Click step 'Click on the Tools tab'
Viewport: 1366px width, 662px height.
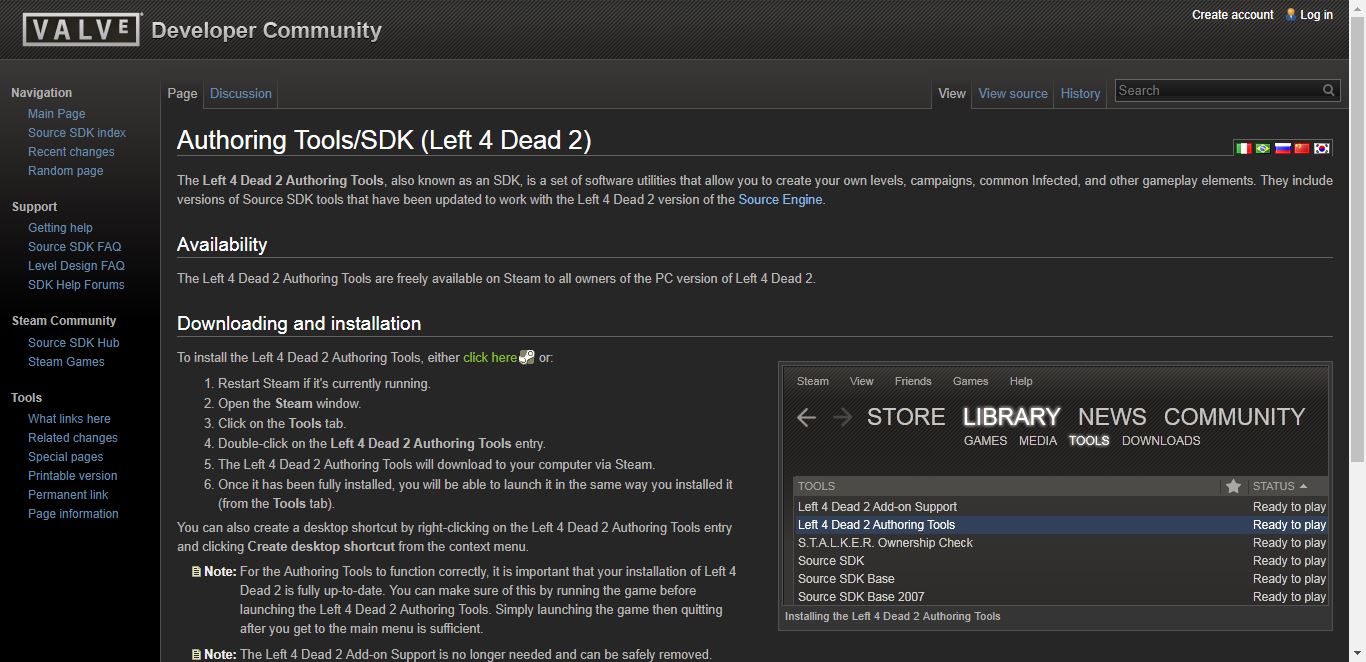coord(282,424)
